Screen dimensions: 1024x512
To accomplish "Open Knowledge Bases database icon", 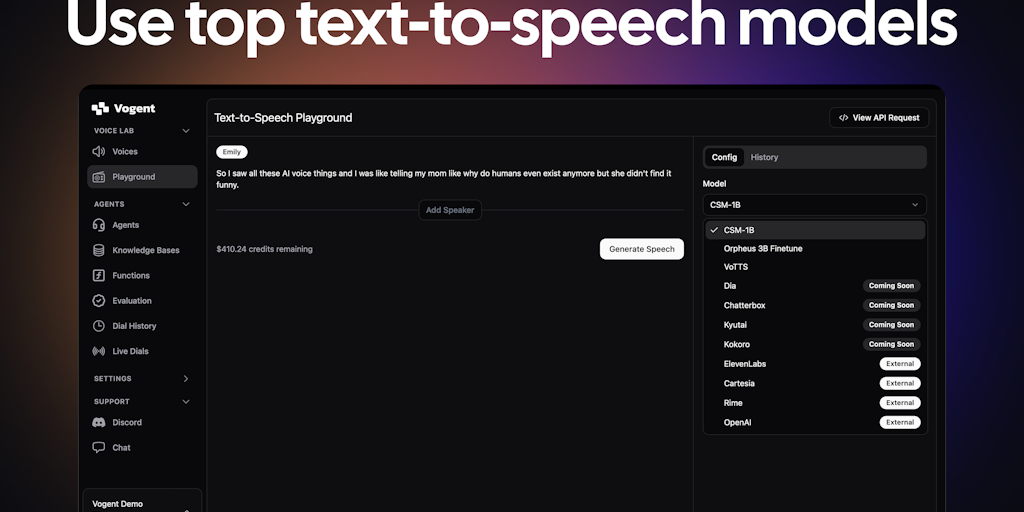I will [x=98, y=250].
